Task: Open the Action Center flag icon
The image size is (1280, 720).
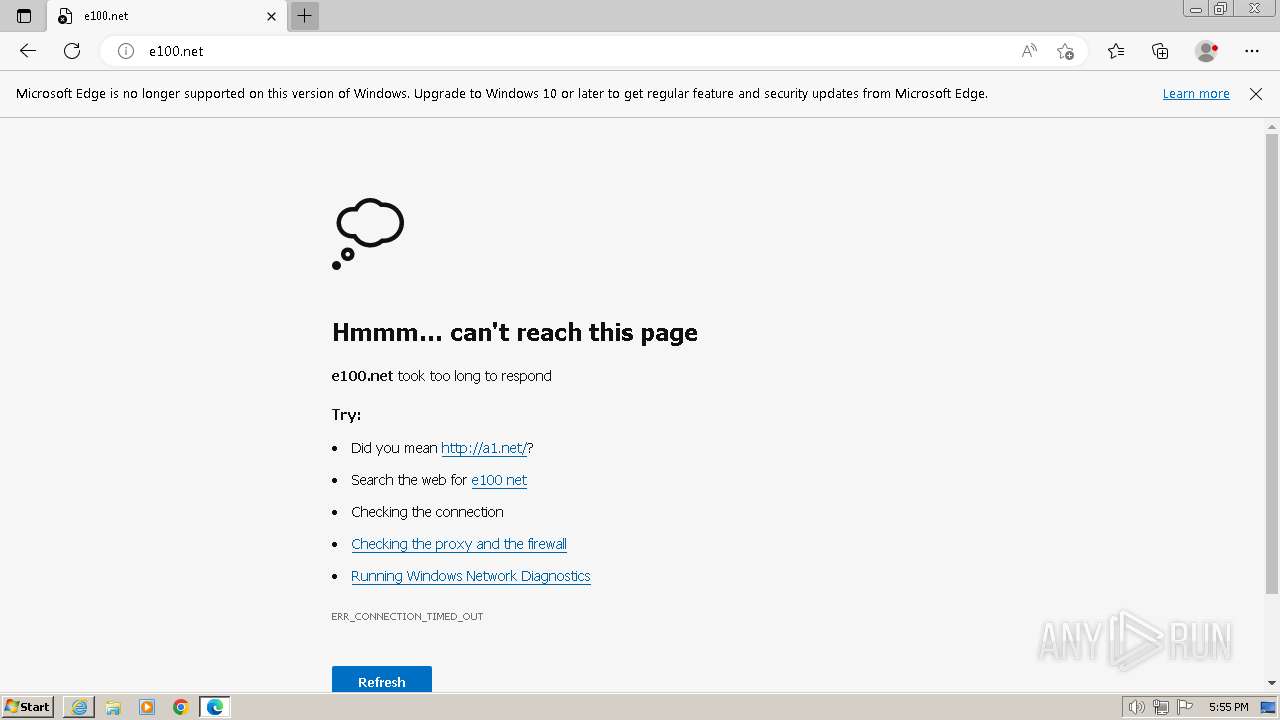Action: click(1186, 707)
